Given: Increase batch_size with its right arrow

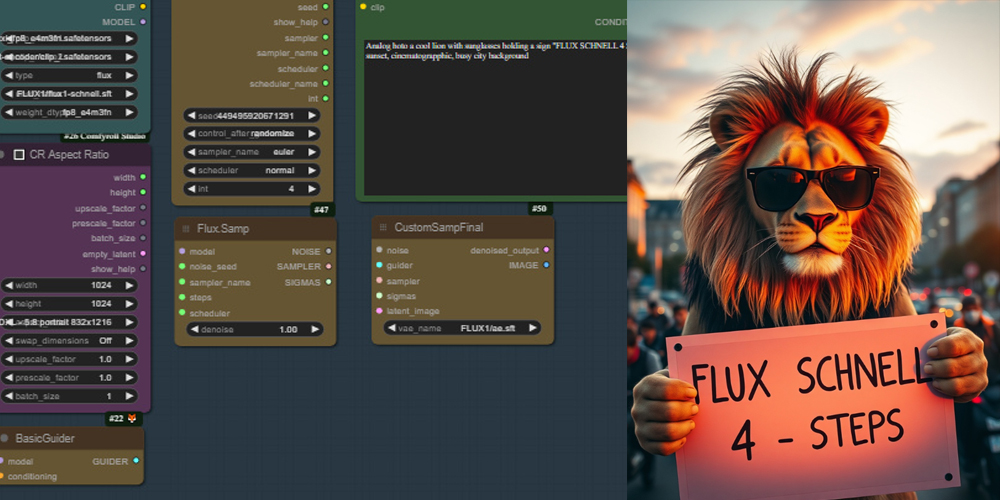Looking at the screenshot, I should 129,396.
